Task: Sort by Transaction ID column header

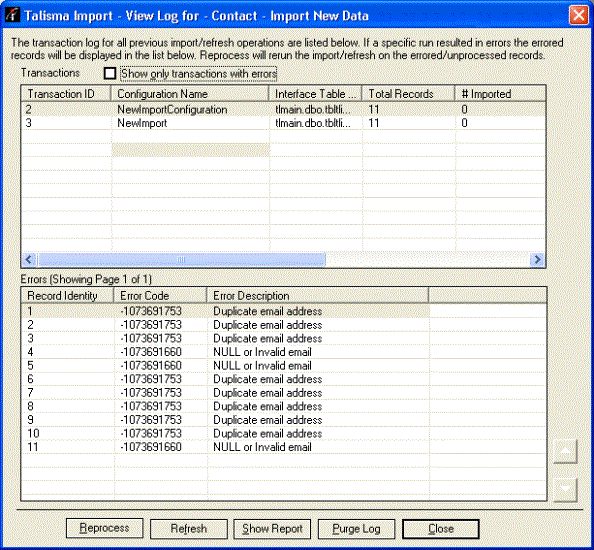Action: click(66, 94)
